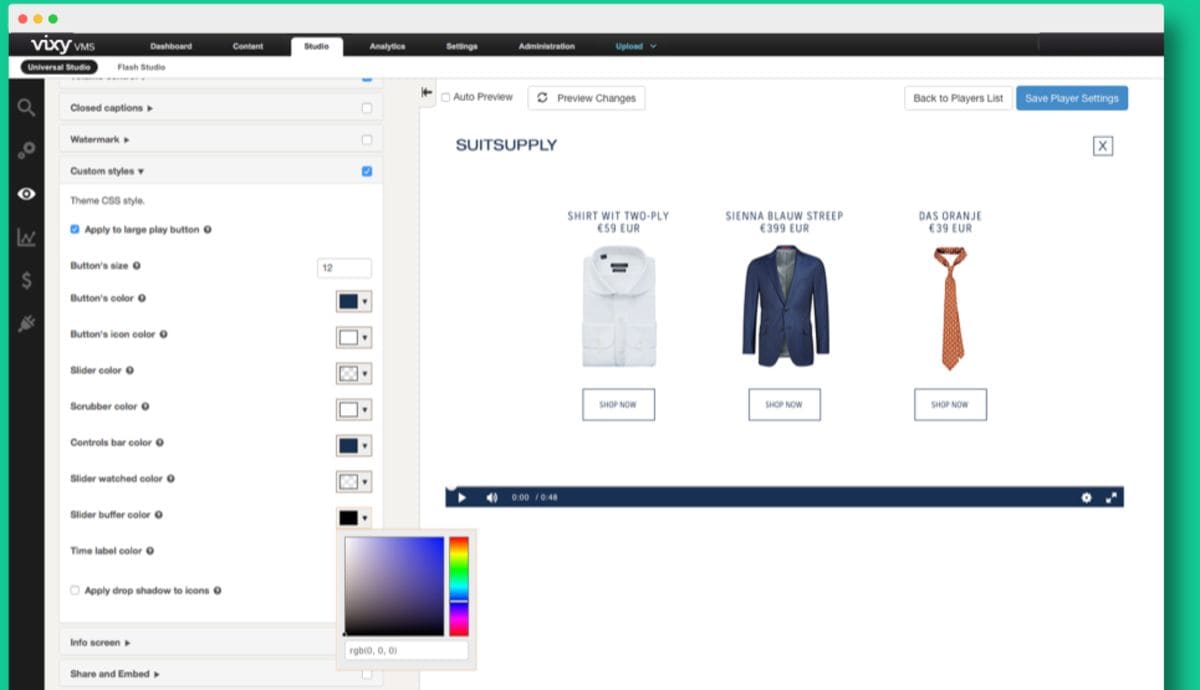Viewport: 1200px width, 690px height.
Task: Expand the Closed captions section
Action: tap(111, 107)
